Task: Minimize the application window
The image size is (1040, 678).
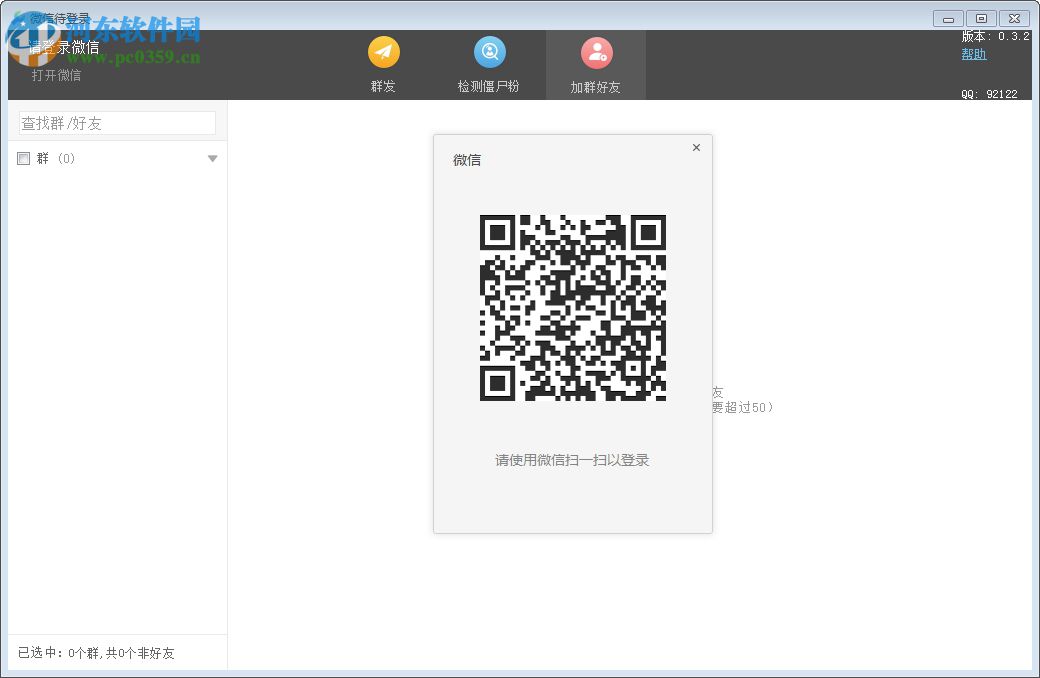Action: click(x=948, y=19)
